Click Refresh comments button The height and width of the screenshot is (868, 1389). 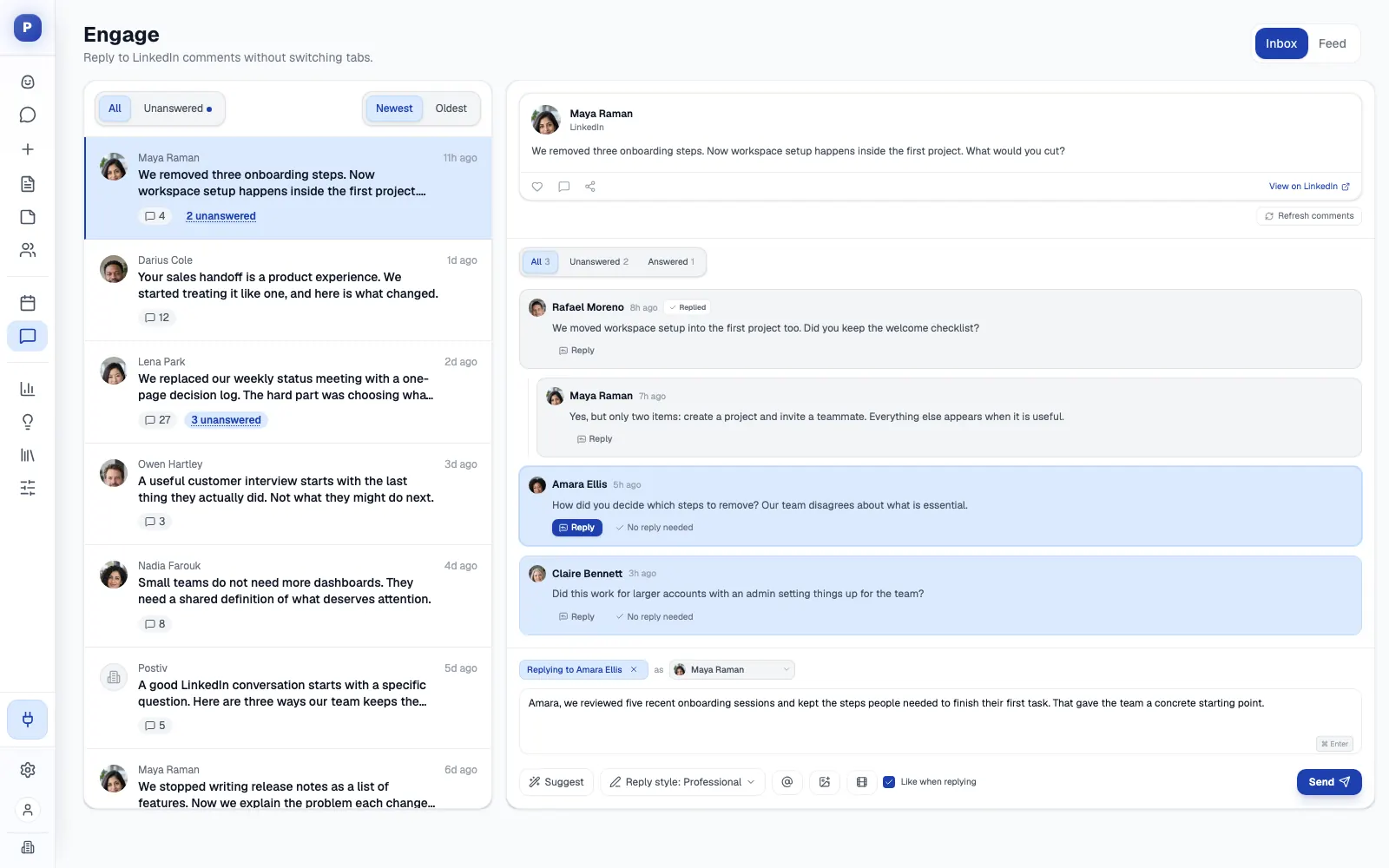coord(1309,216)
